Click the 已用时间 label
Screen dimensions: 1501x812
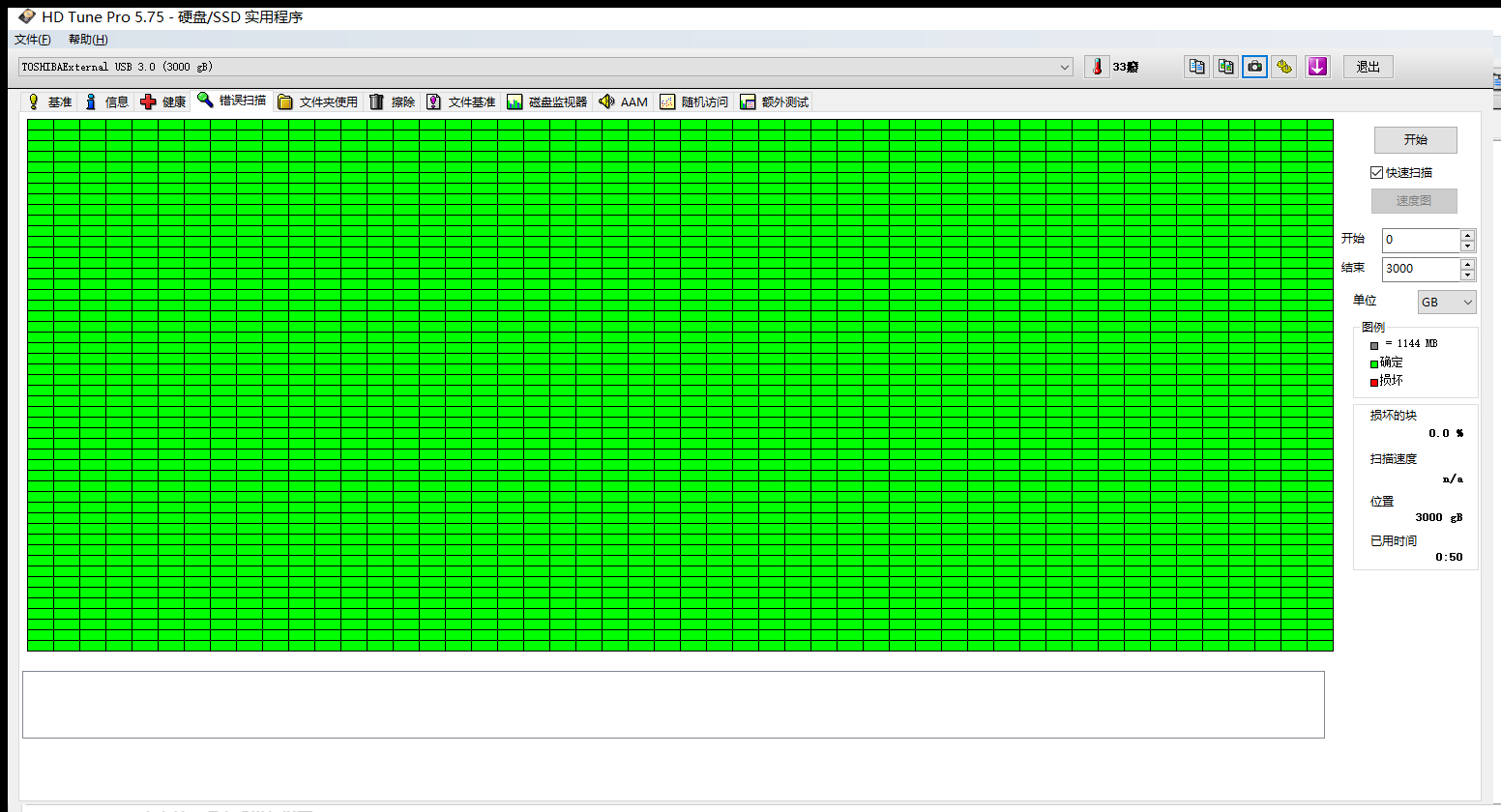pos(1393,540)
